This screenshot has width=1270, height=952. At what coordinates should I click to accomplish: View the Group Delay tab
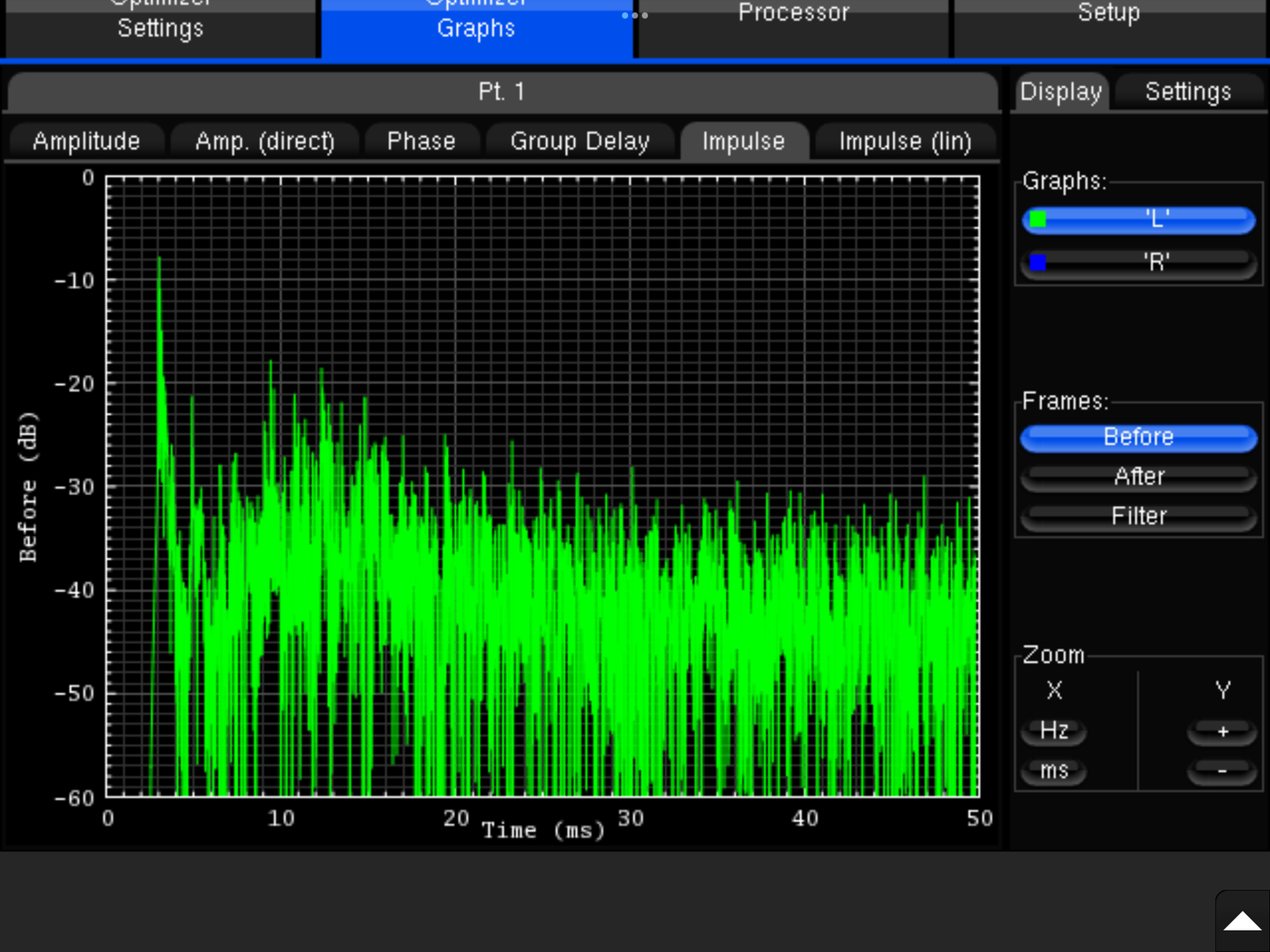579,142
